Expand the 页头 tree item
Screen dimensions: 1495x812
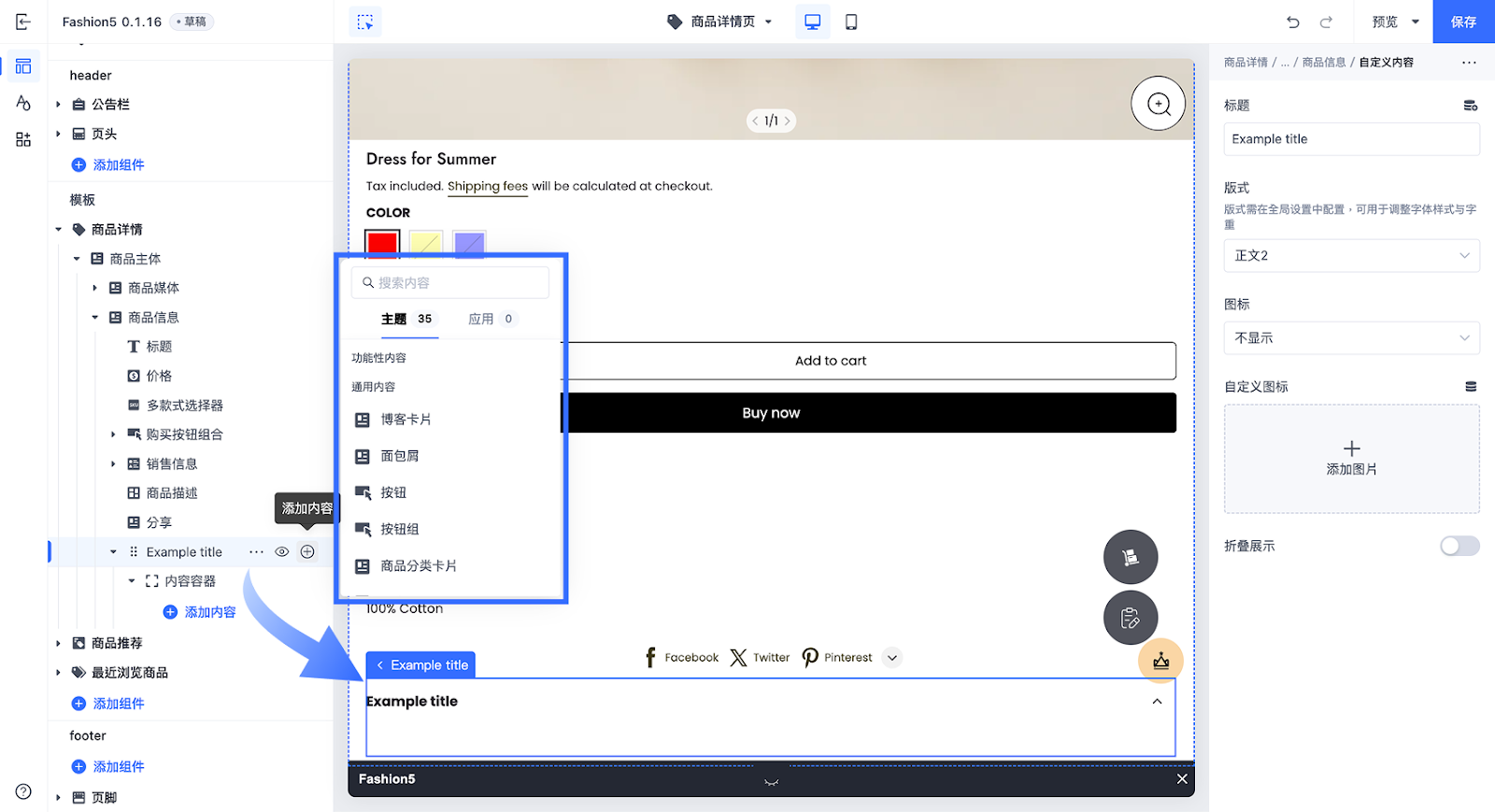58,135
